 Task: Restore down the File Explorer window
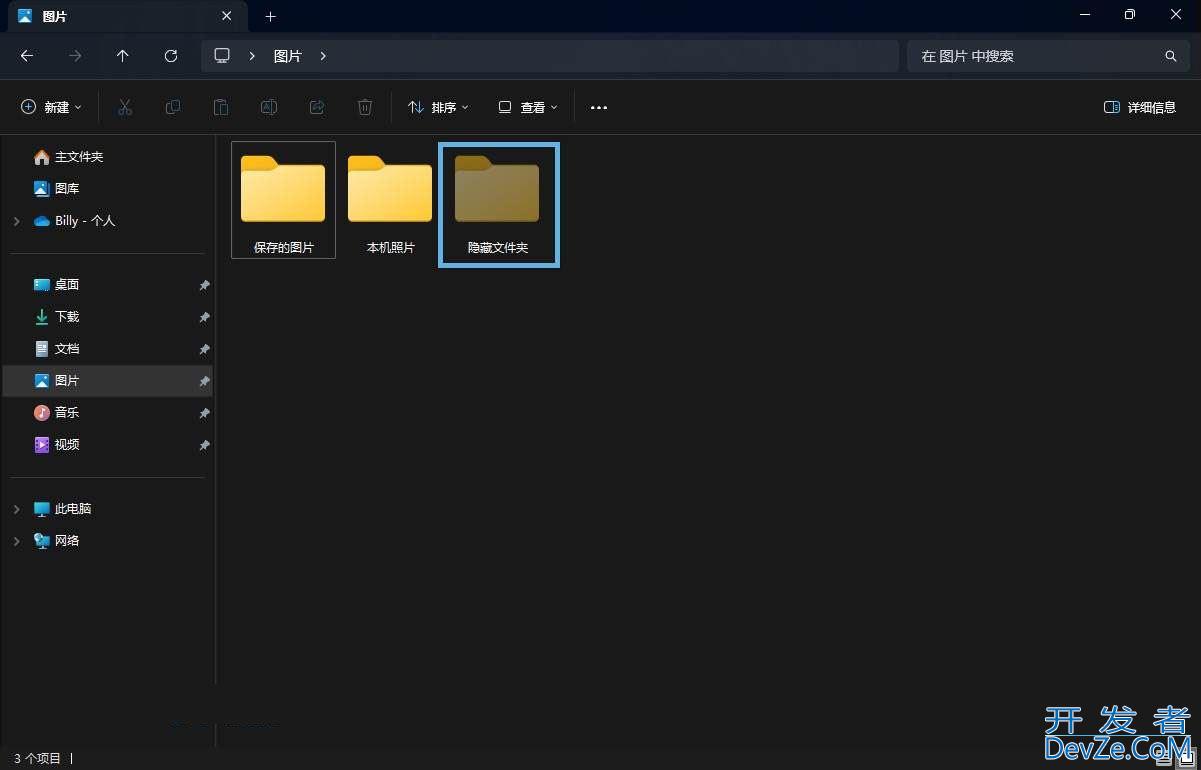1130,15
